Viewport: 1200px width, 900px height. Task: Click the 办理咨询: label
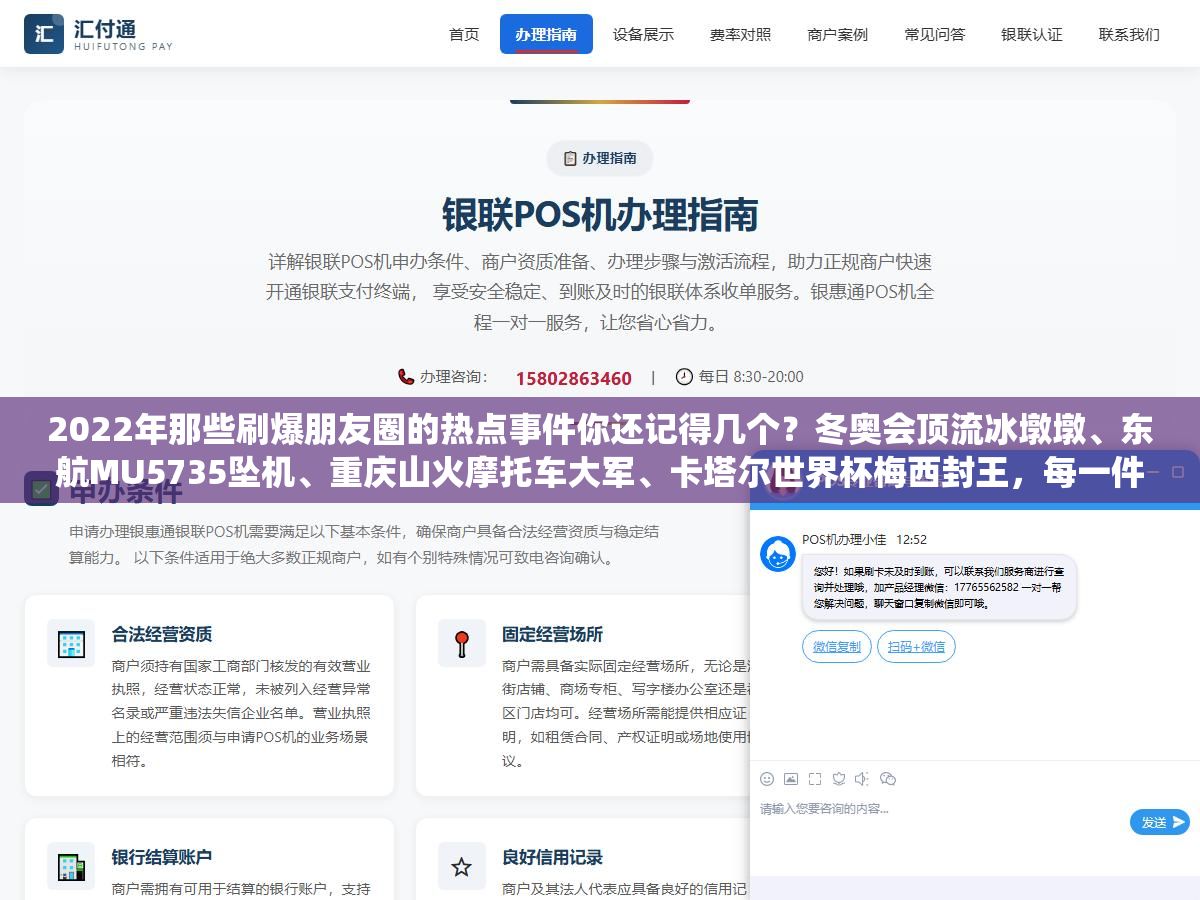click(453, 377)
